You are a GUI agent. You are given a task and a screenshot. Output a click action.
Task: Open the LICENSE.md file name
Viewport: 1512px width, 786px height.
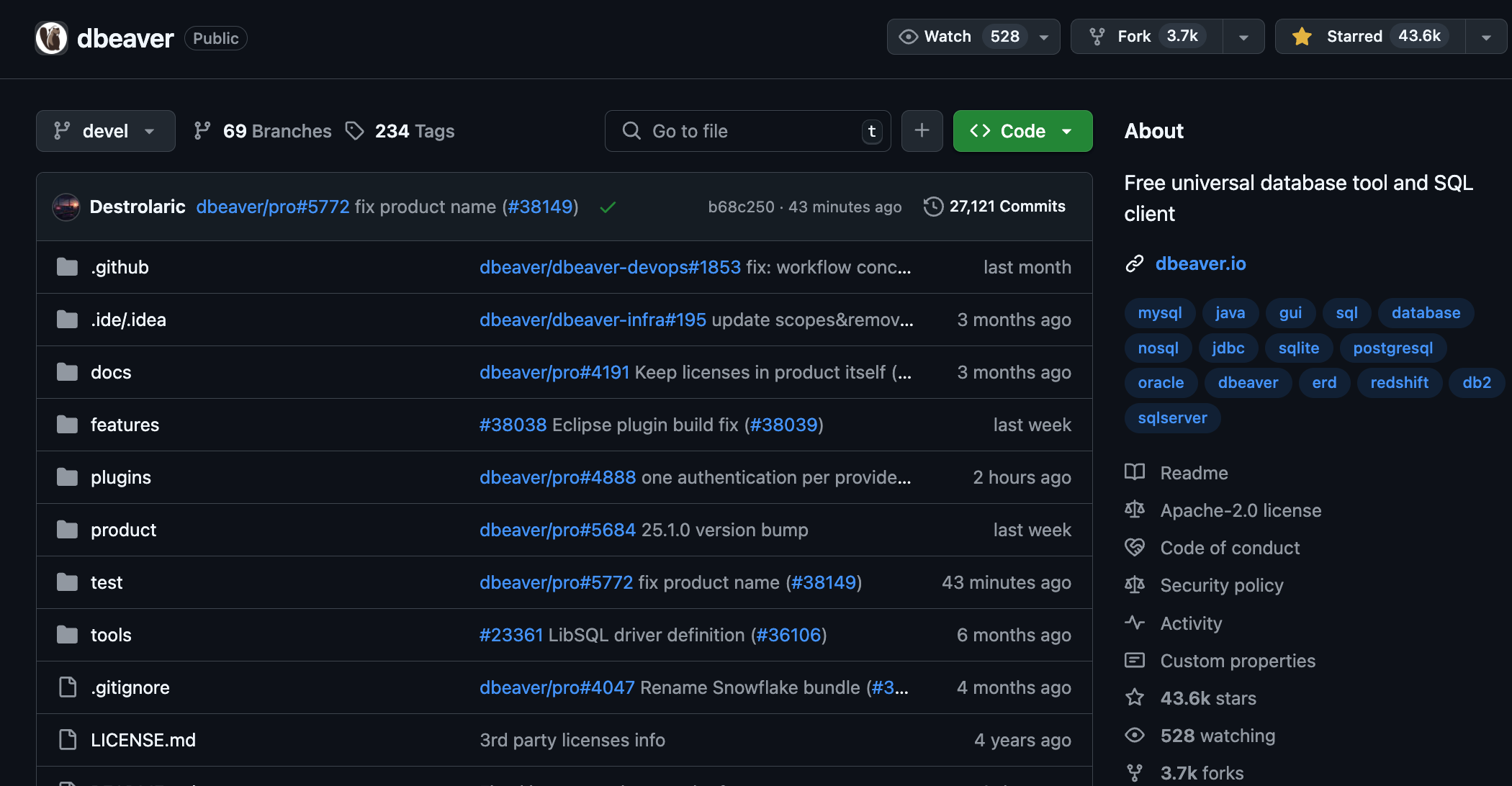click(x=143, y=740)
